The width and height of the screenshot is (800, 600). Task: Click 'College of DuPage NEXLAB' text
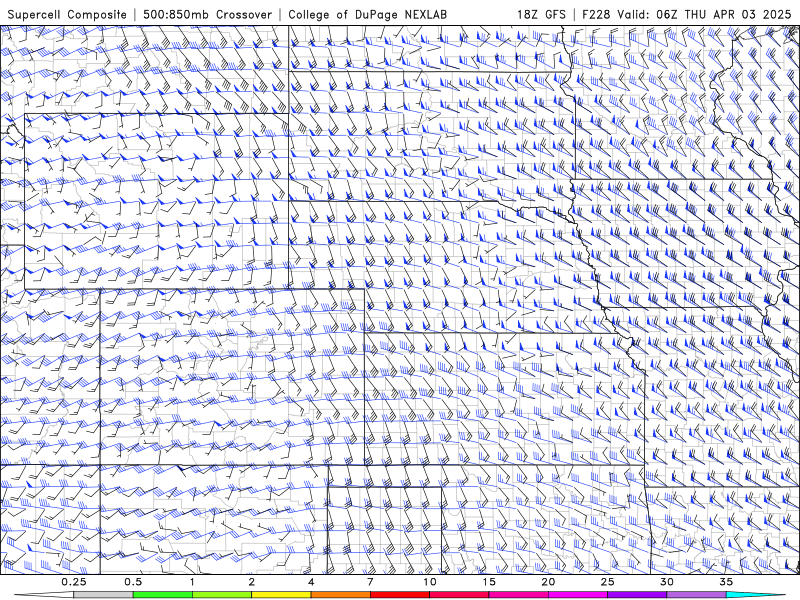tap(367, 14)
